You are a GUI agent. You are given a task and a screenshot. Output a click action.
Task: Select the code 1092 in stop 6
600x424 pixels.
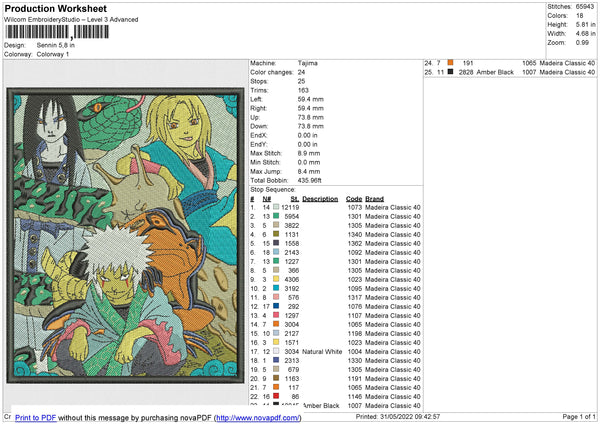tap(355, 253)
